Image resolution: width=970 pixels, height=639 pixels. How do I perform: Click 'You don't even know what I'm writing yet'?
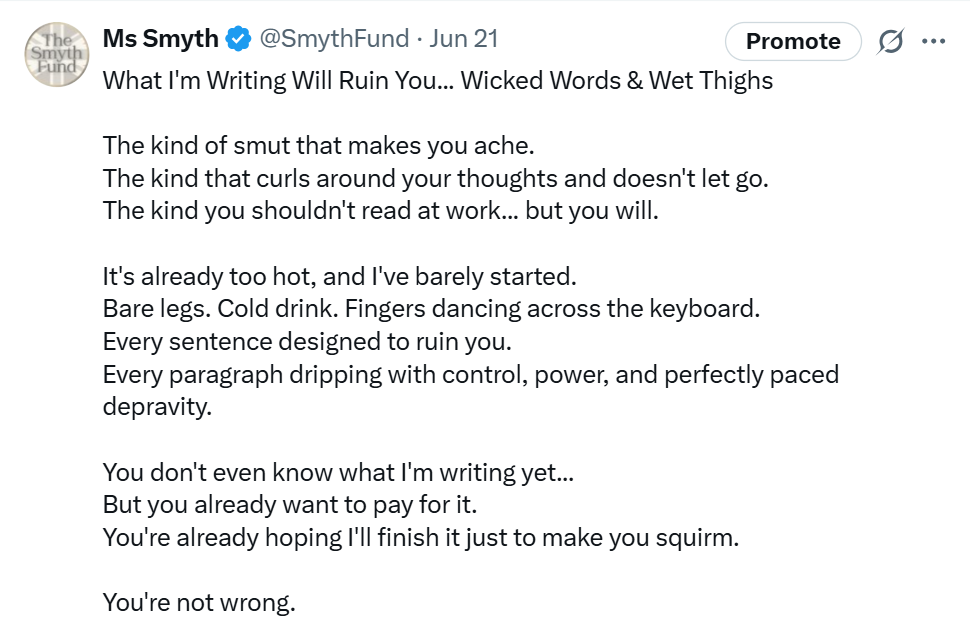click(x=338, y=473)
